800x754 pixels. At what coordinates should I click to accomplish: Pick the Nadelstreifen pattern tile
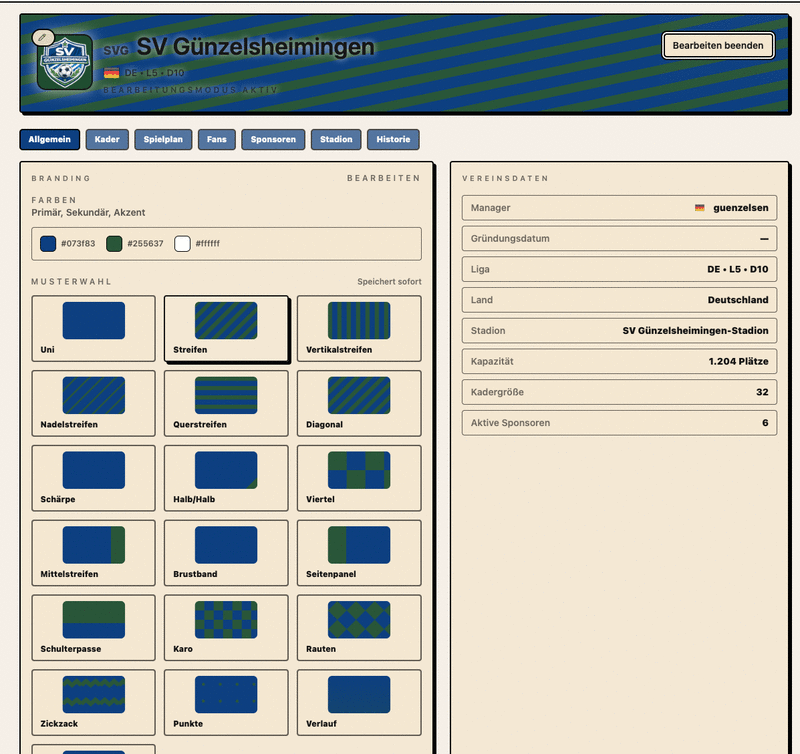(x=94, y=403)
